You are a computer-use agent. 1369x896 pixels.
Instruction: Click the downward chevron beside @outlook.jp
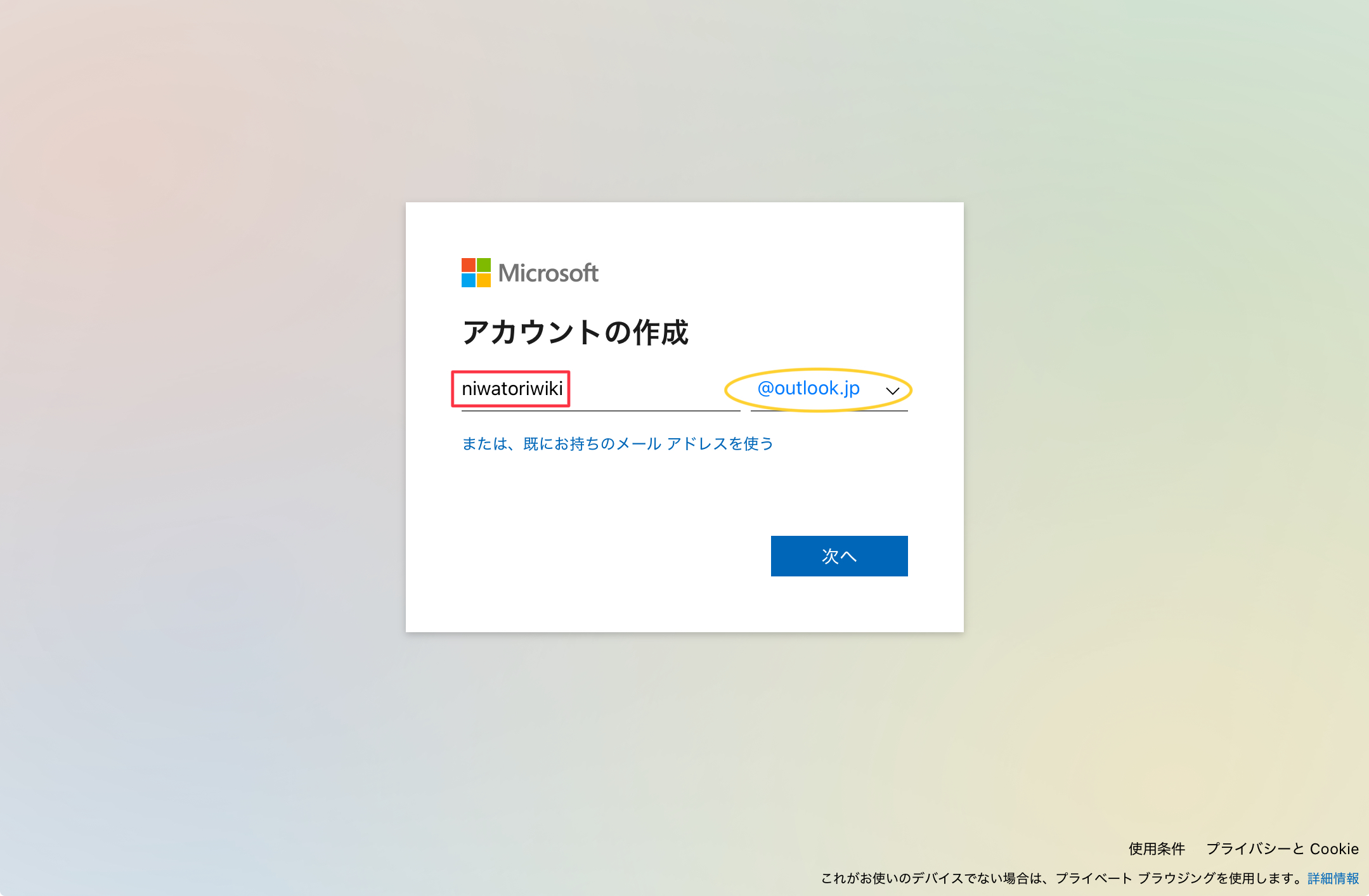(x=892, y=391)
